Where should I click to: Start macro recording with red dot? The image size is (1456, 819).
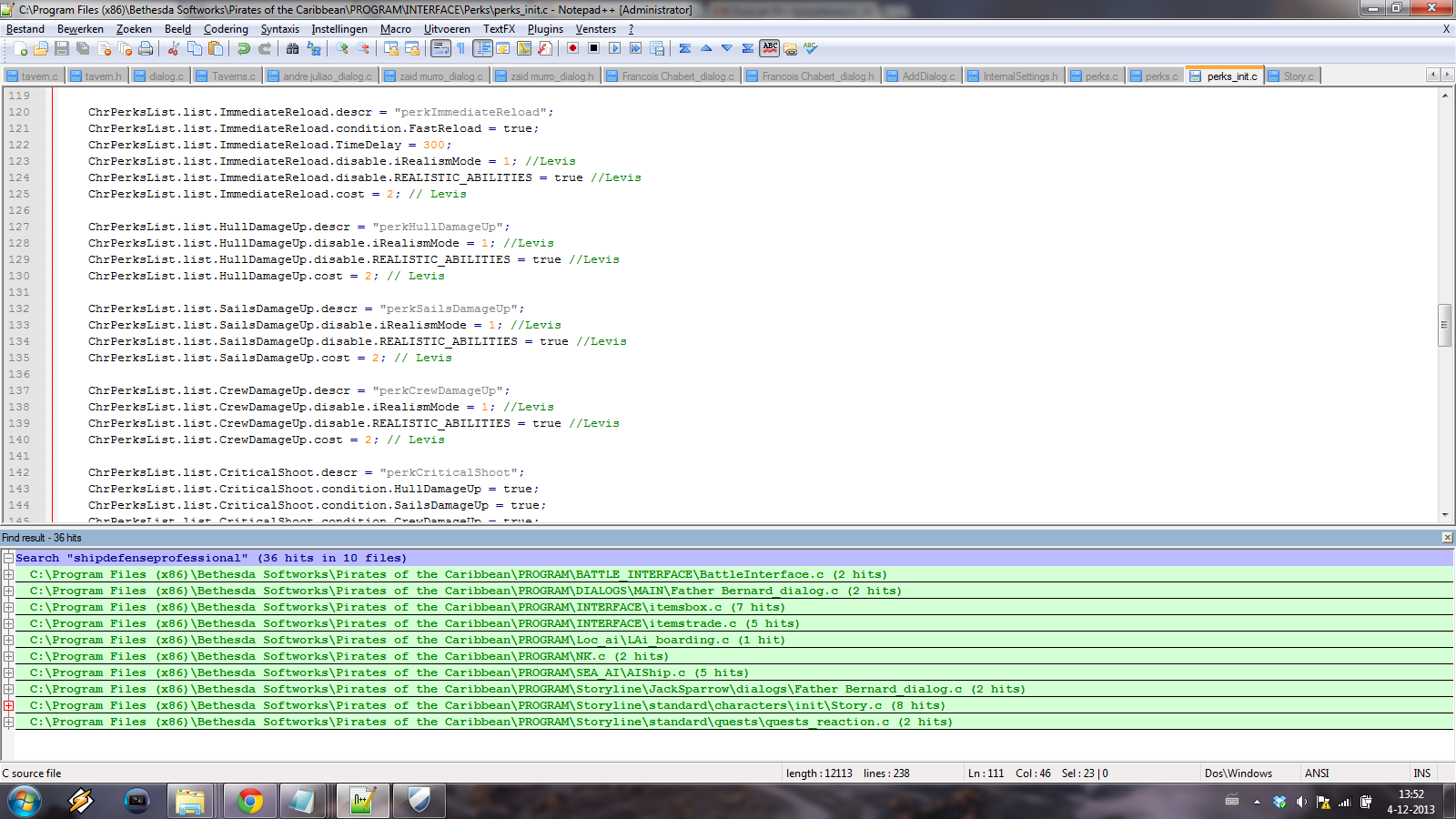(x=572, y=48)
